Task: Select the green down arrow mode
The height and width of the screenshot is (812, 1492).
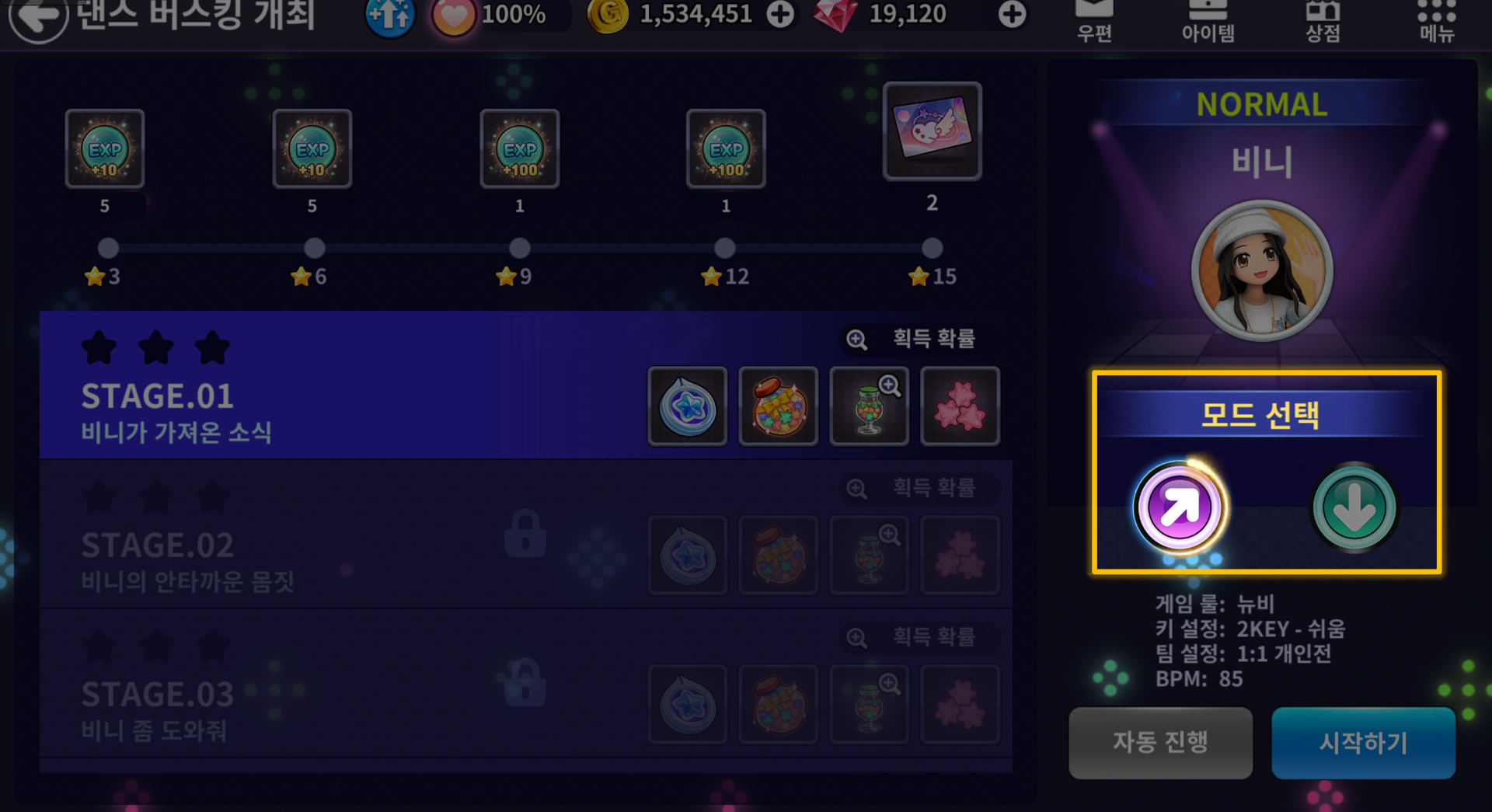Action: point(1354,507)
